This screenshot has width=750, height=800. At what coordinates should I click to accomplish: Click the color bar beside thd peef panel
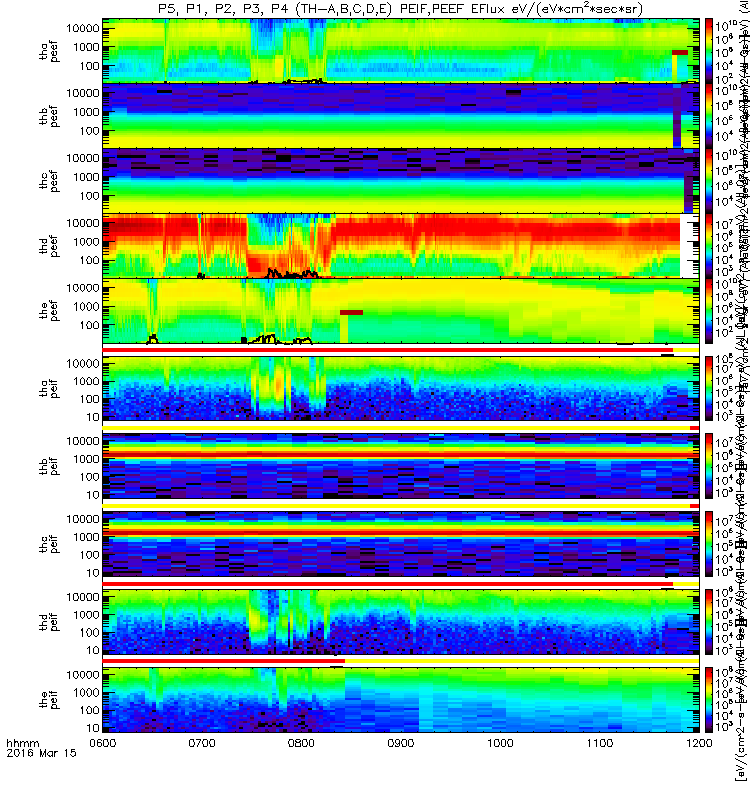[709, 245]
